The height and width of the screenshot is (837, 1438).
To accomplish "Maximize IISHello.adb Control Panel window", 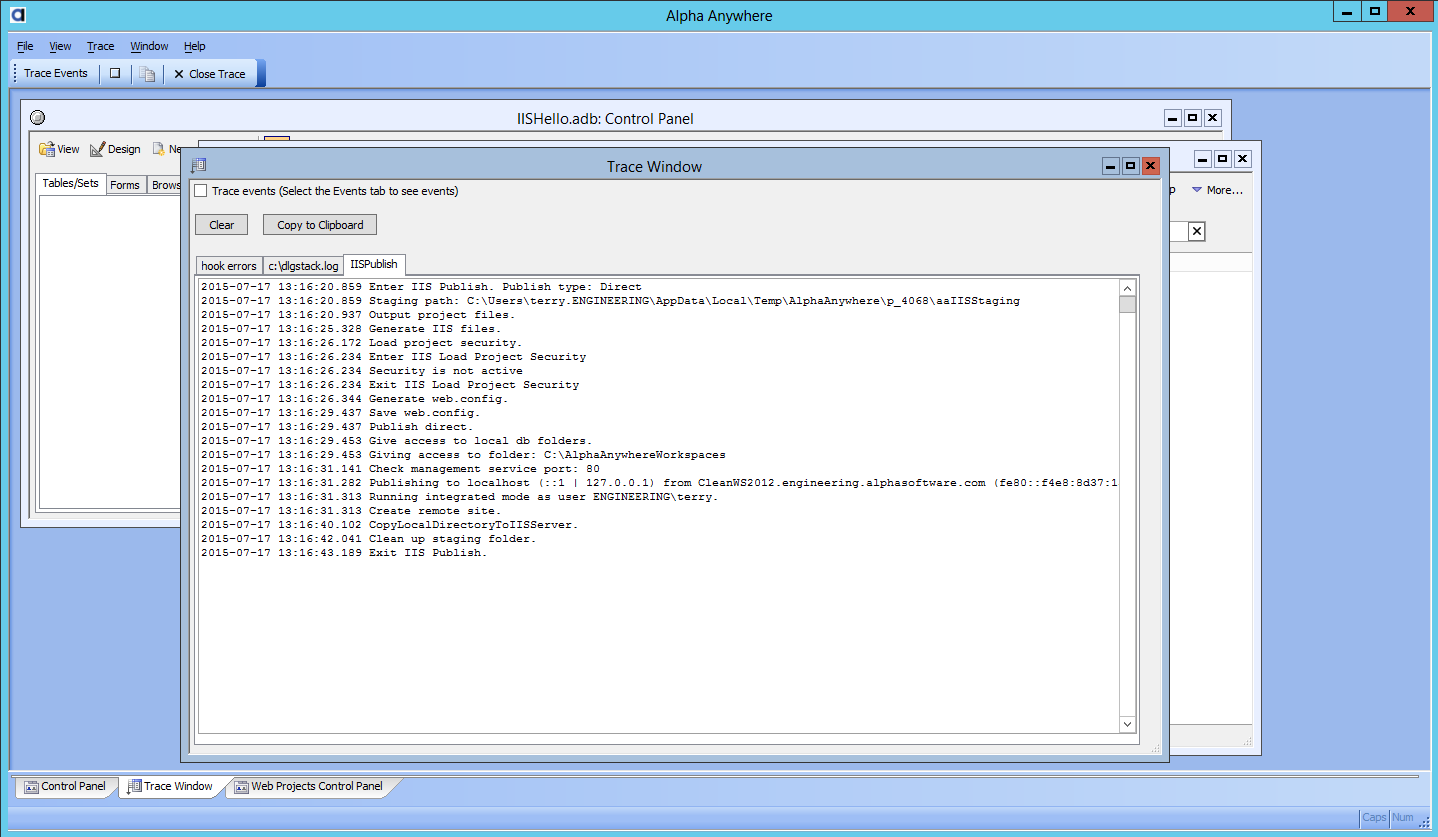I will tap(1192, 118).
